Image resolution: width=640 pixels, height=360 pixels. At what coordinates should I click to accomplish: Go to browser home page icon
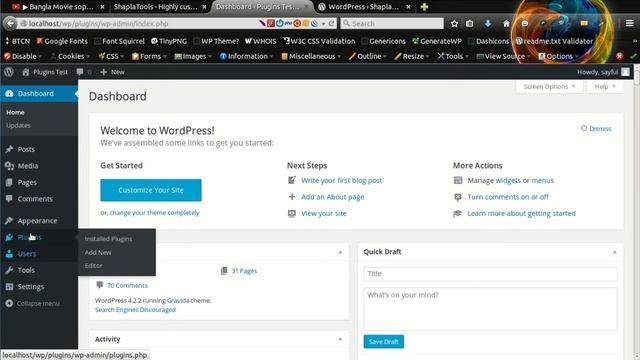pos(507,23)
